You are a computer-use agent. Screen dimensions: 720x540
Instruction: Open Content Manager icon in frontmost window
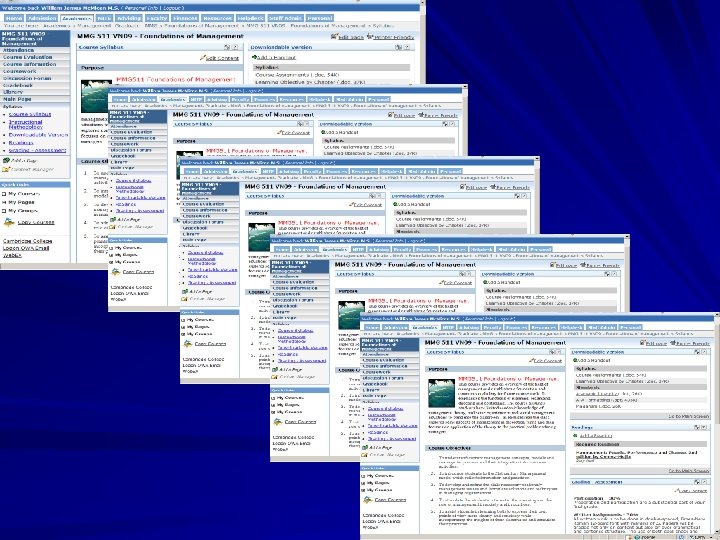[x=365, y=455]
